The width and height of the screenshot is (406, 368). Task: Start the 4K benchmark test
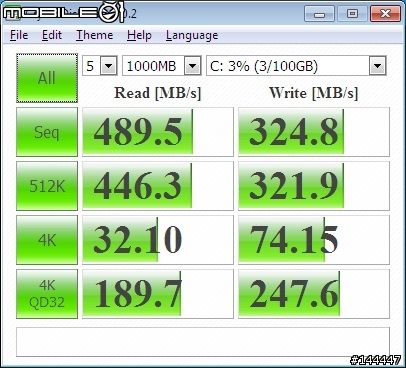point(47,240)
